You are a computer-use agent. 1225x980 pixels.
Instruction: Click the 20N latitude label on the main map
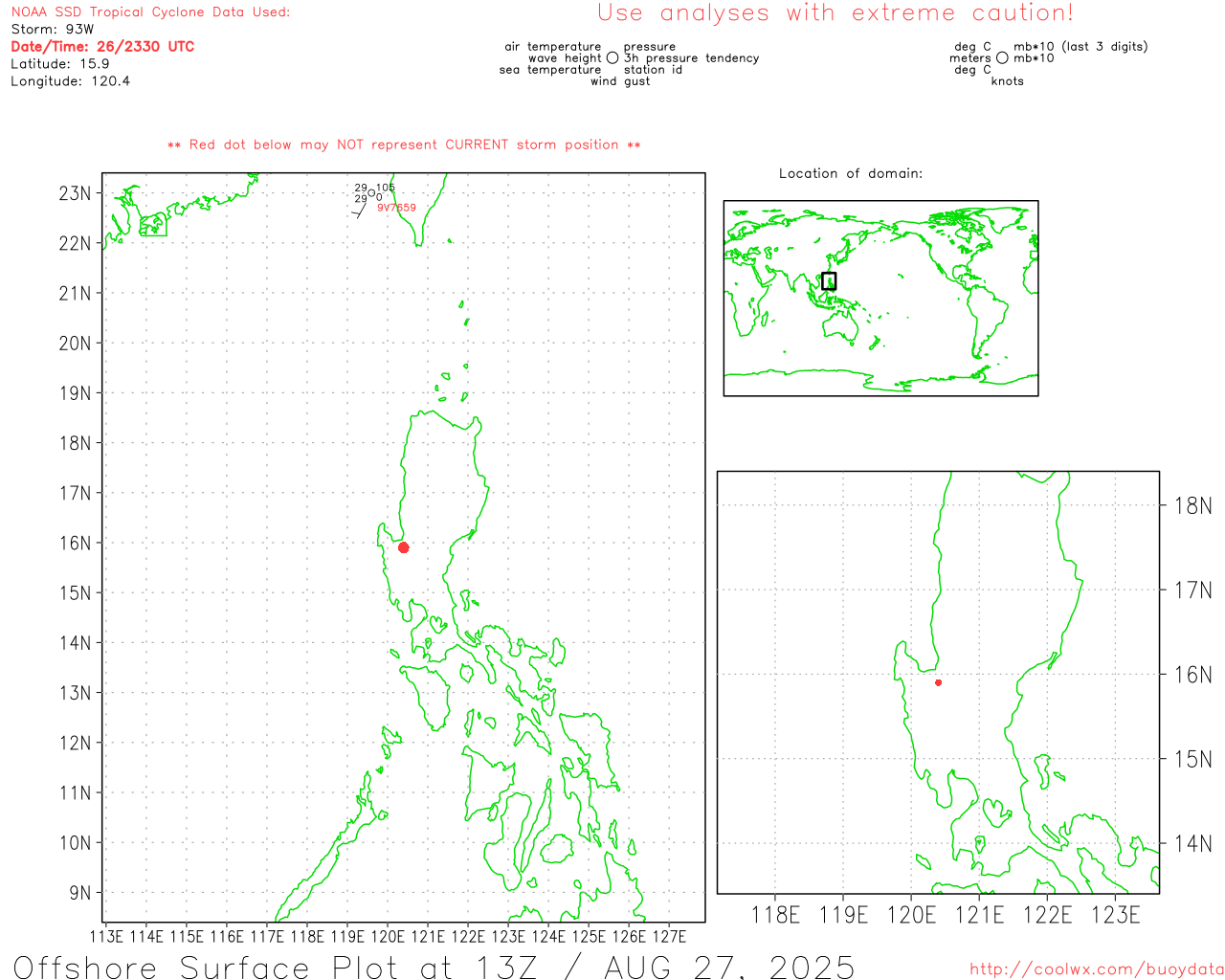click(x=75, y=343)
